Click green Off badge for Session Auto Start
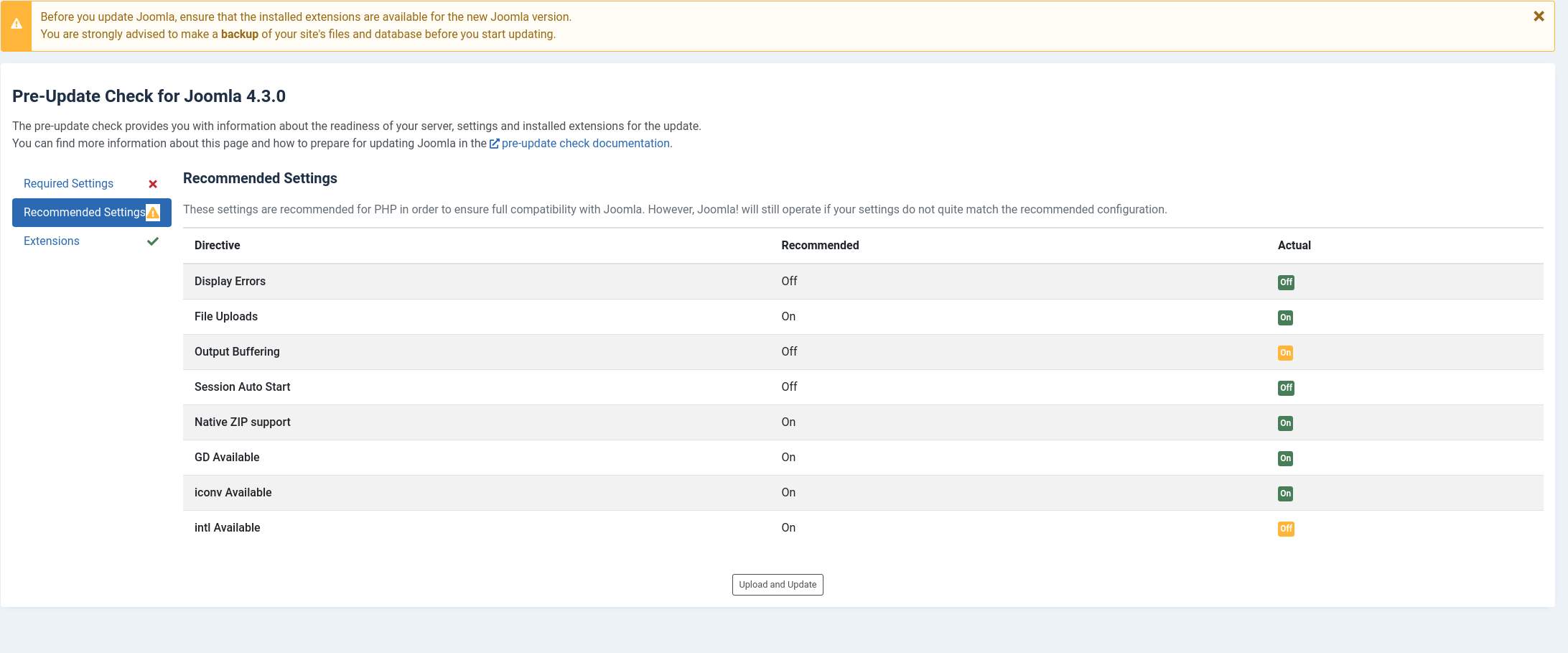The height and width of the screenshot is (653, 1568). pos(1286,388)
